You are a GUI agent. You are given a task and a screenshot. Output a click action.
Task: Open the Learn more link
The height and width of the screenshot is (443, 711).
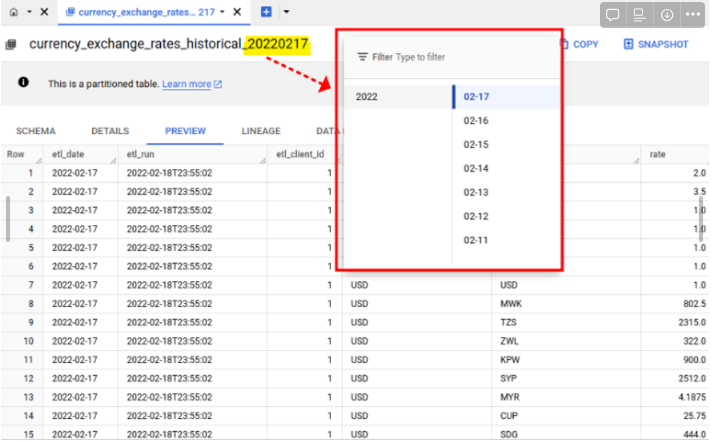192,84
